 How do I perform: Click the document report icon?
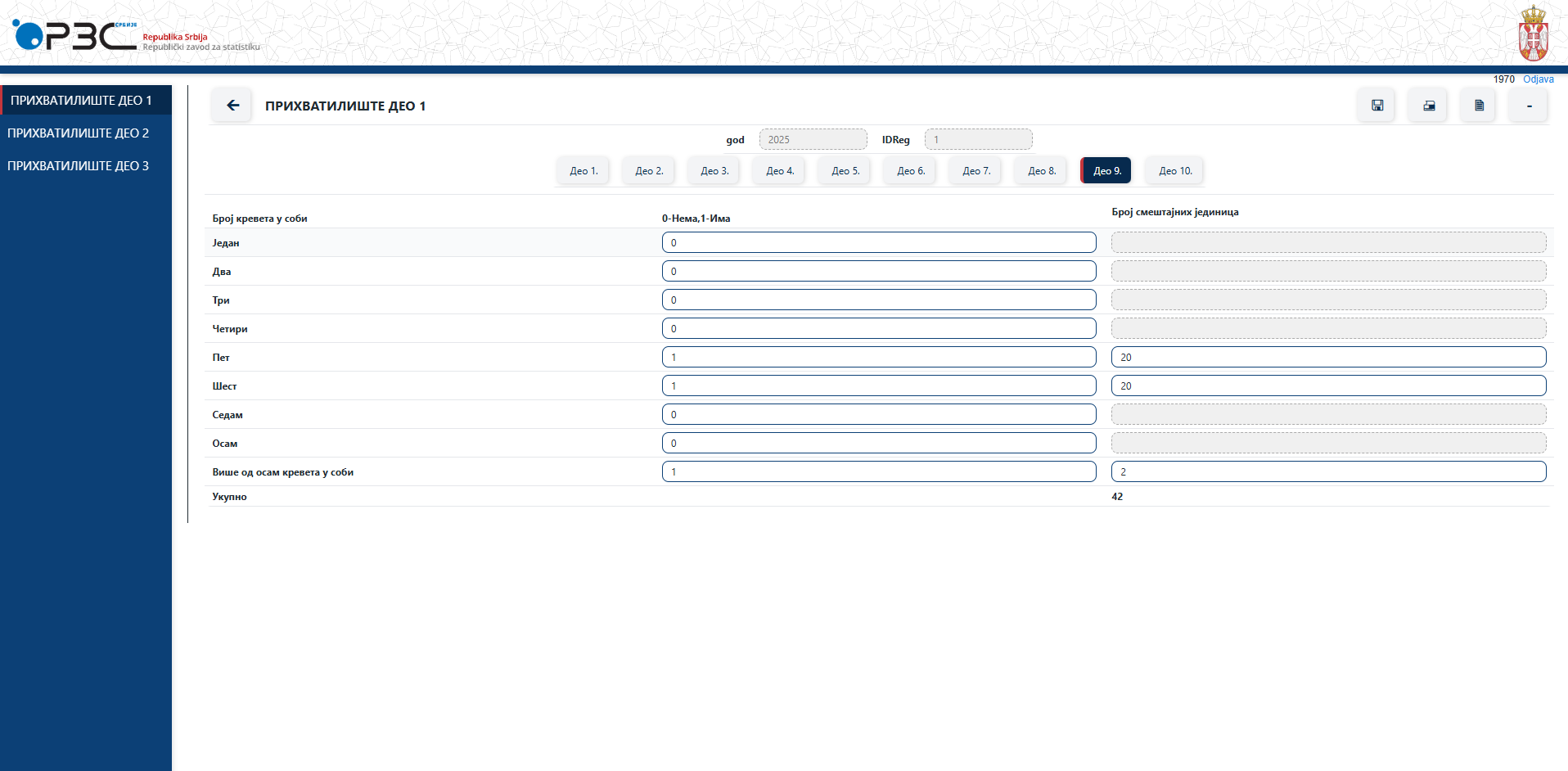[1478, 105]
